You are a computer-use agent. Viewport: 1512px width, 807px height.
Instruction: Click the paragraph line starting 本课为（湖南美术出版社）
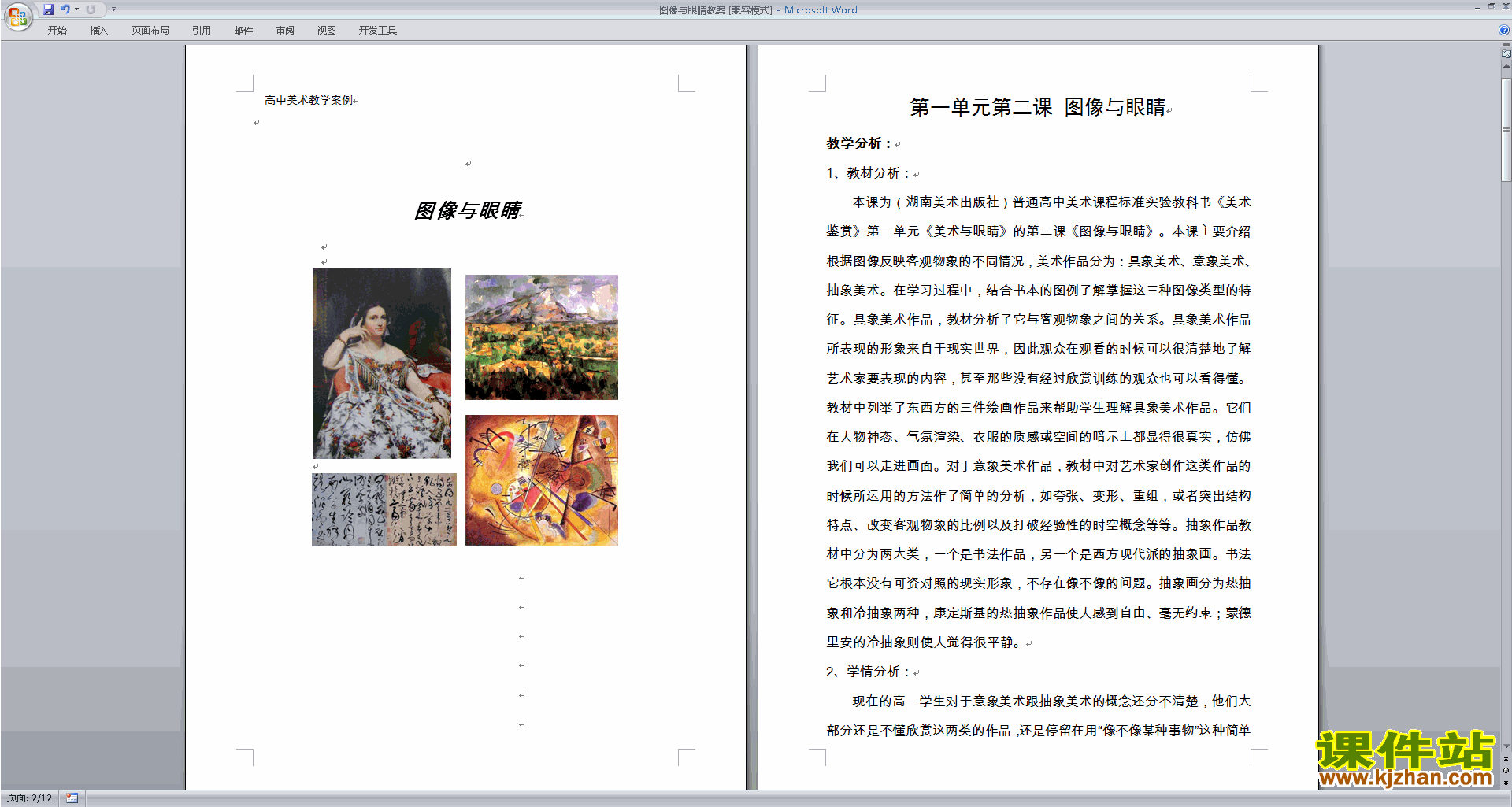[x=1051, y=202]
